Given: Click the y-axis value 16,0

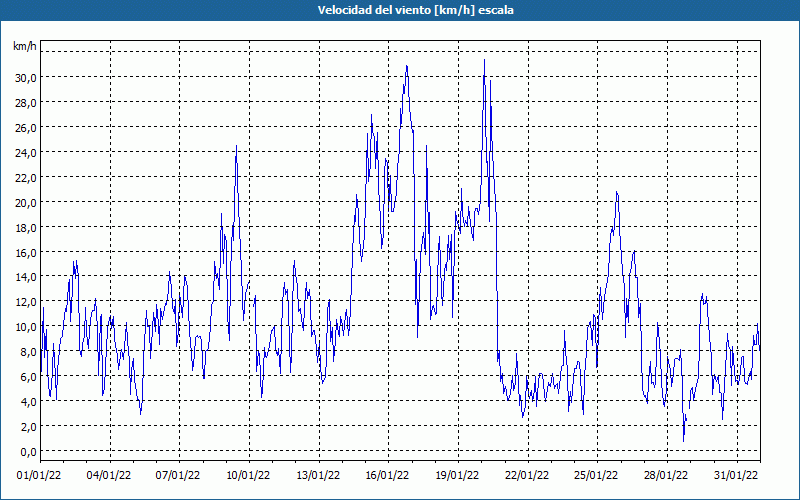Looking at the screenshot, I should coord(26,253).
